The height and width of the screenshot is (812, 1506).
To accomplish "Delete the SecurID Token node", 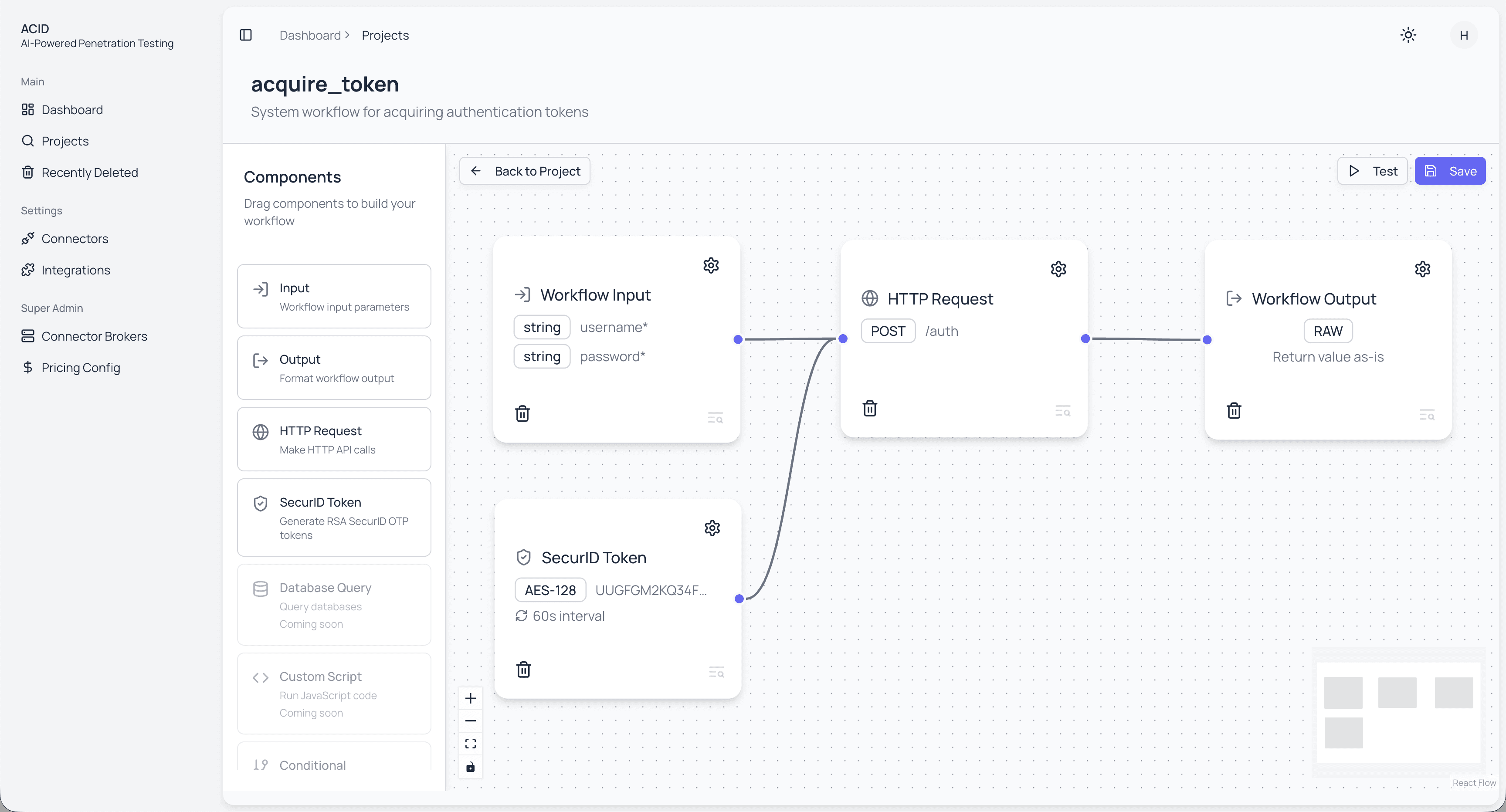I will point(523,670).
